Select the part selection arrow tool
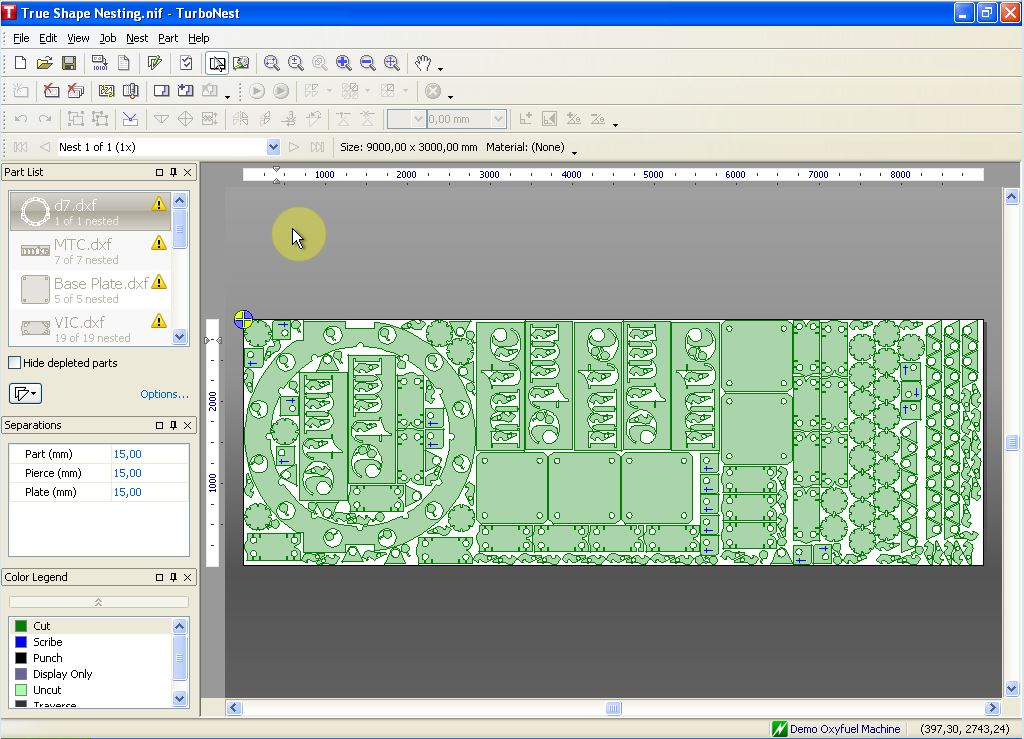The height and width of the screenshot is (739, 1024). point(217,63)
